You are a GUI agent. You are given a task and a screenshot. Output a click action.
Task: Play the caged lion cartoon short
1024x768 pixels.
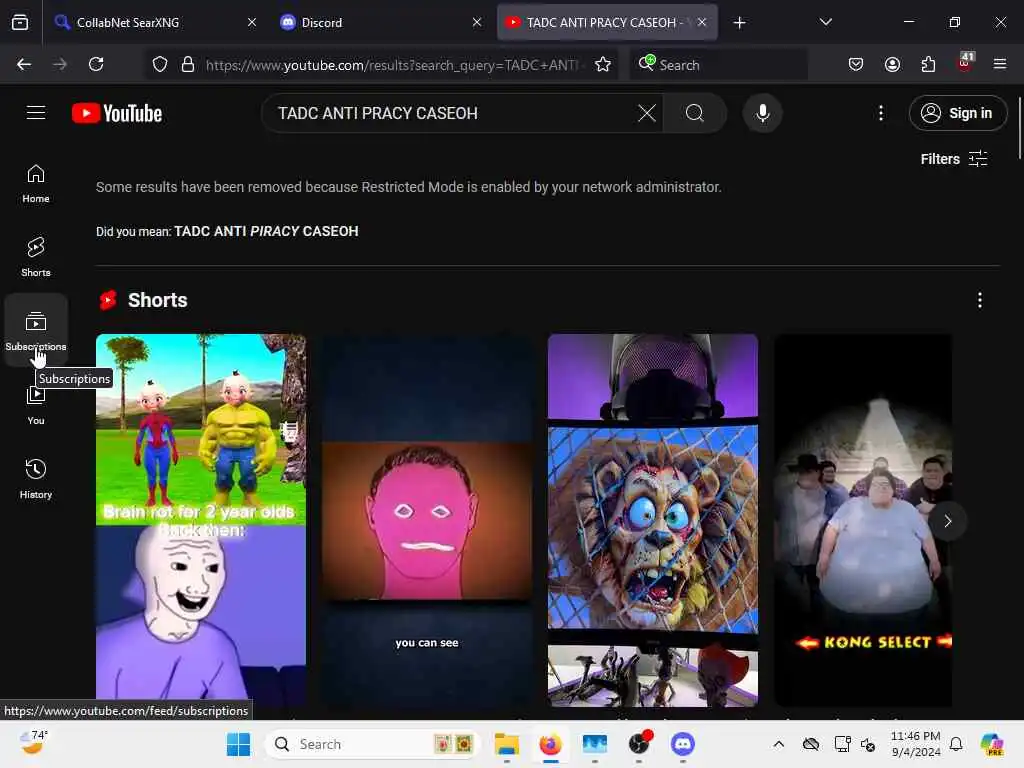pos(652,520)
